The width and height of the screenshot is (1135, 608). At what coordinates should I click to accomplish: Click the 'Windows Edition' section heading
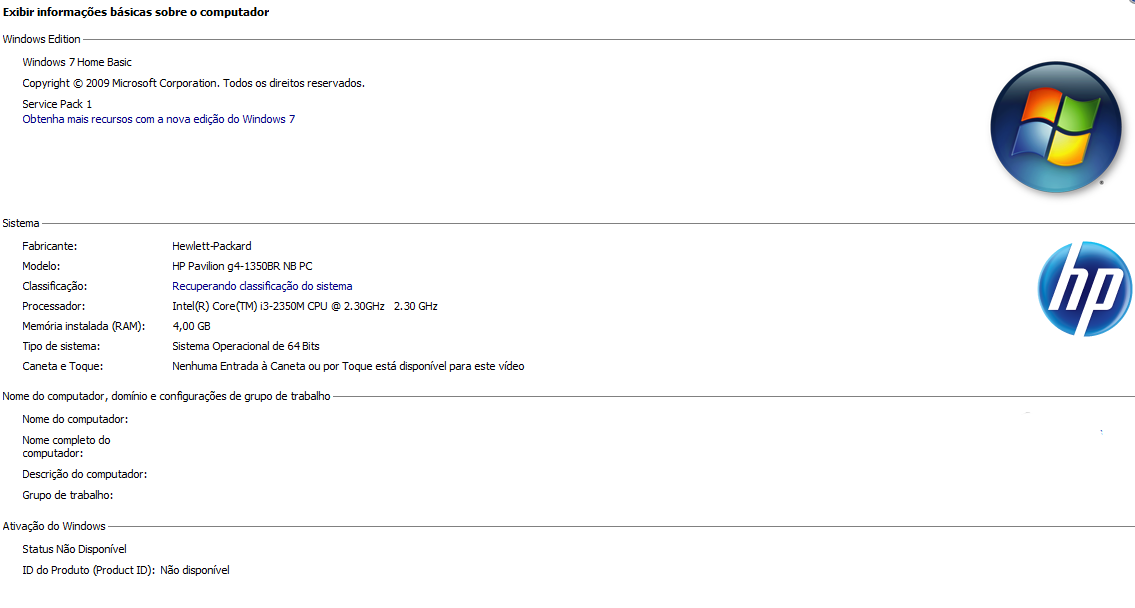tap(41, 39)
